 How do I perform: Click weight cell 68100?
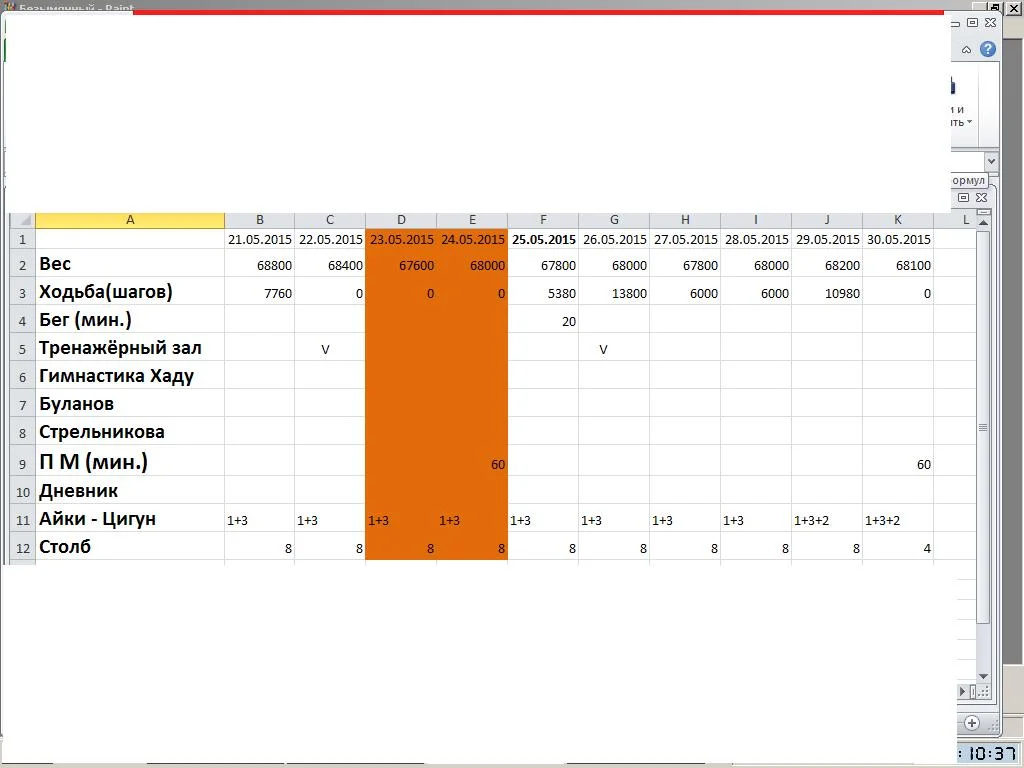tap(899, 265)
